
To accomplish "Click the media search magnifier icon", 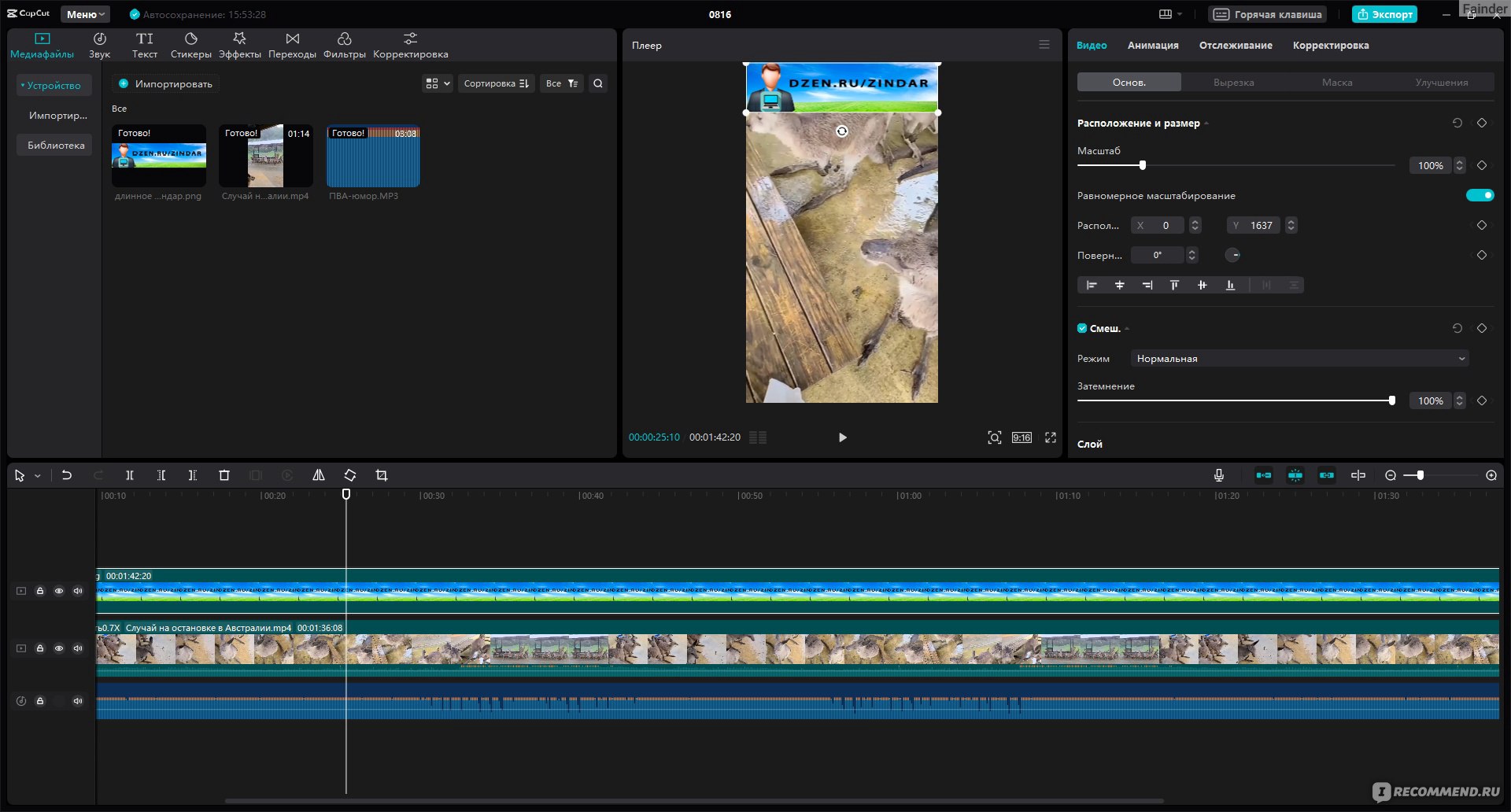I will tap(598, 83).
